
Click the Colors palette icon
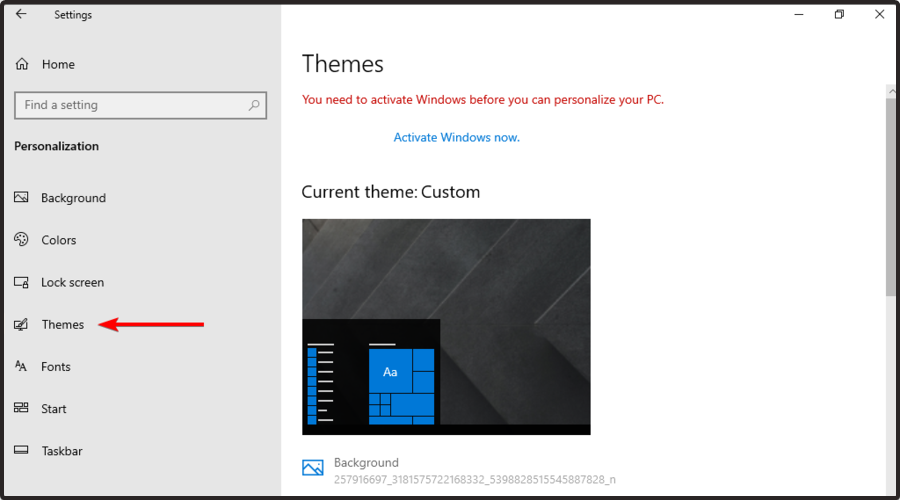click(x=21, y=239)
